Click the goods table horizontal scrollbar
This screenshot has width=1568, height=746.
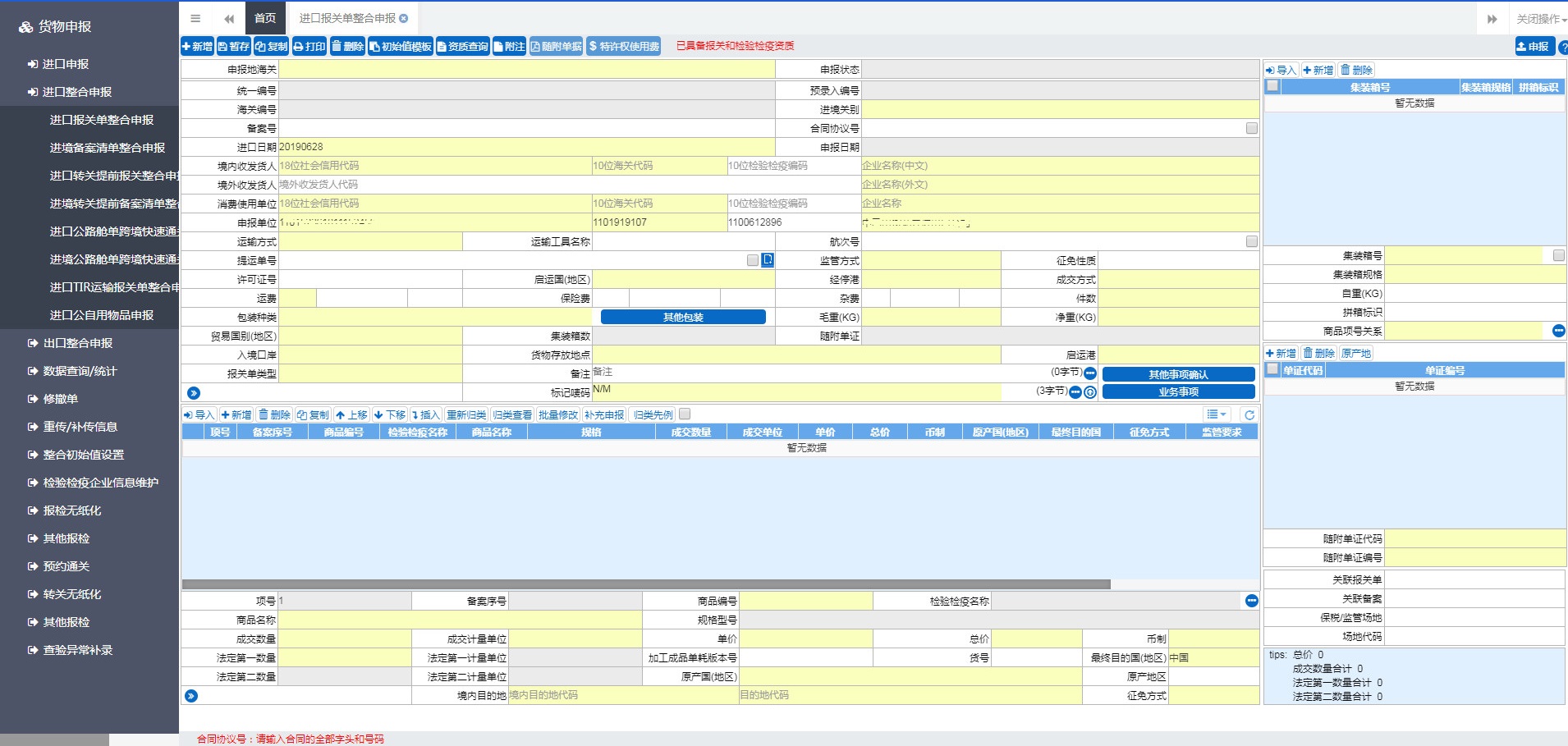pyautogui.click(x=646, y=584)
